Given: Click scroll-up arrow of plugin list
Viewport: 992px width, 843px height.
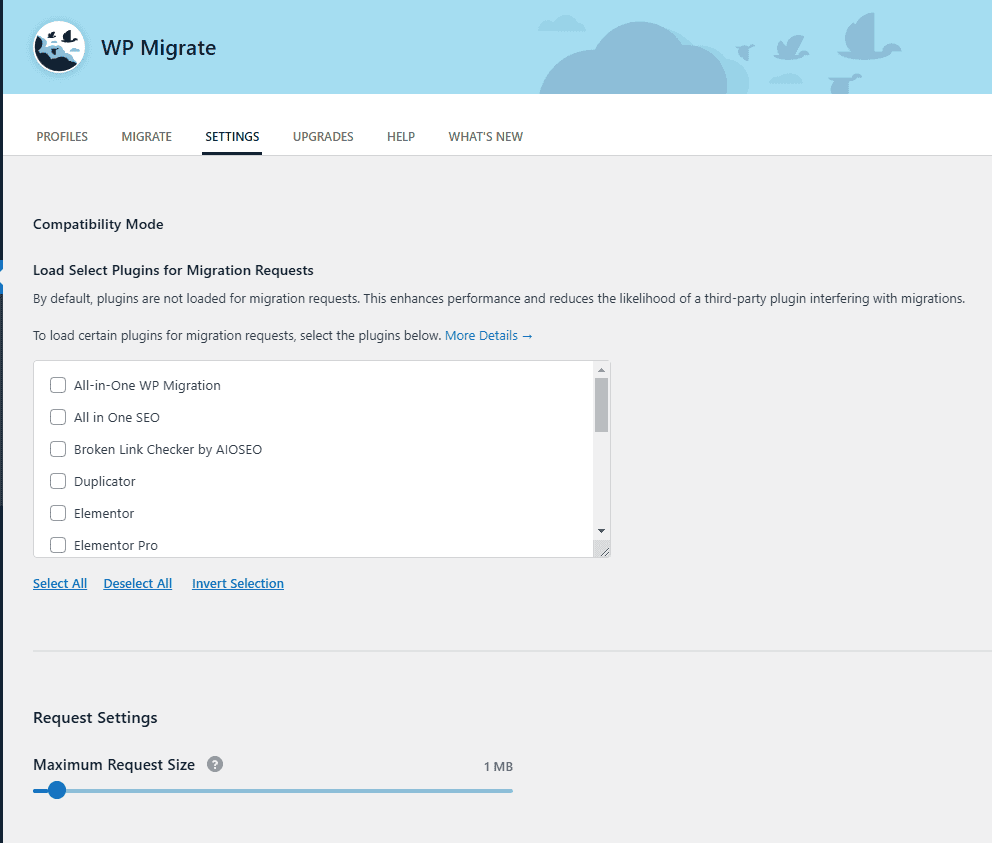Looking at the screenshot, I should tap(601, 370).
